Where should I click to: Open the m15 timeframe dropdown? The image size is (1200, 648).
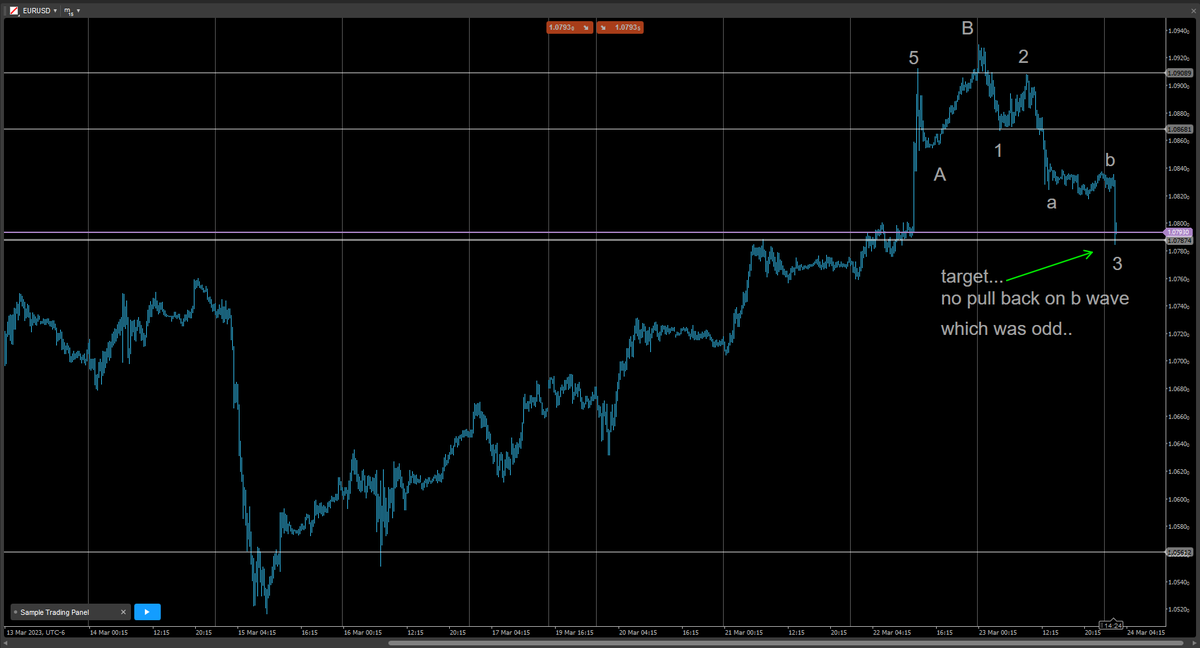pos(72,10)
